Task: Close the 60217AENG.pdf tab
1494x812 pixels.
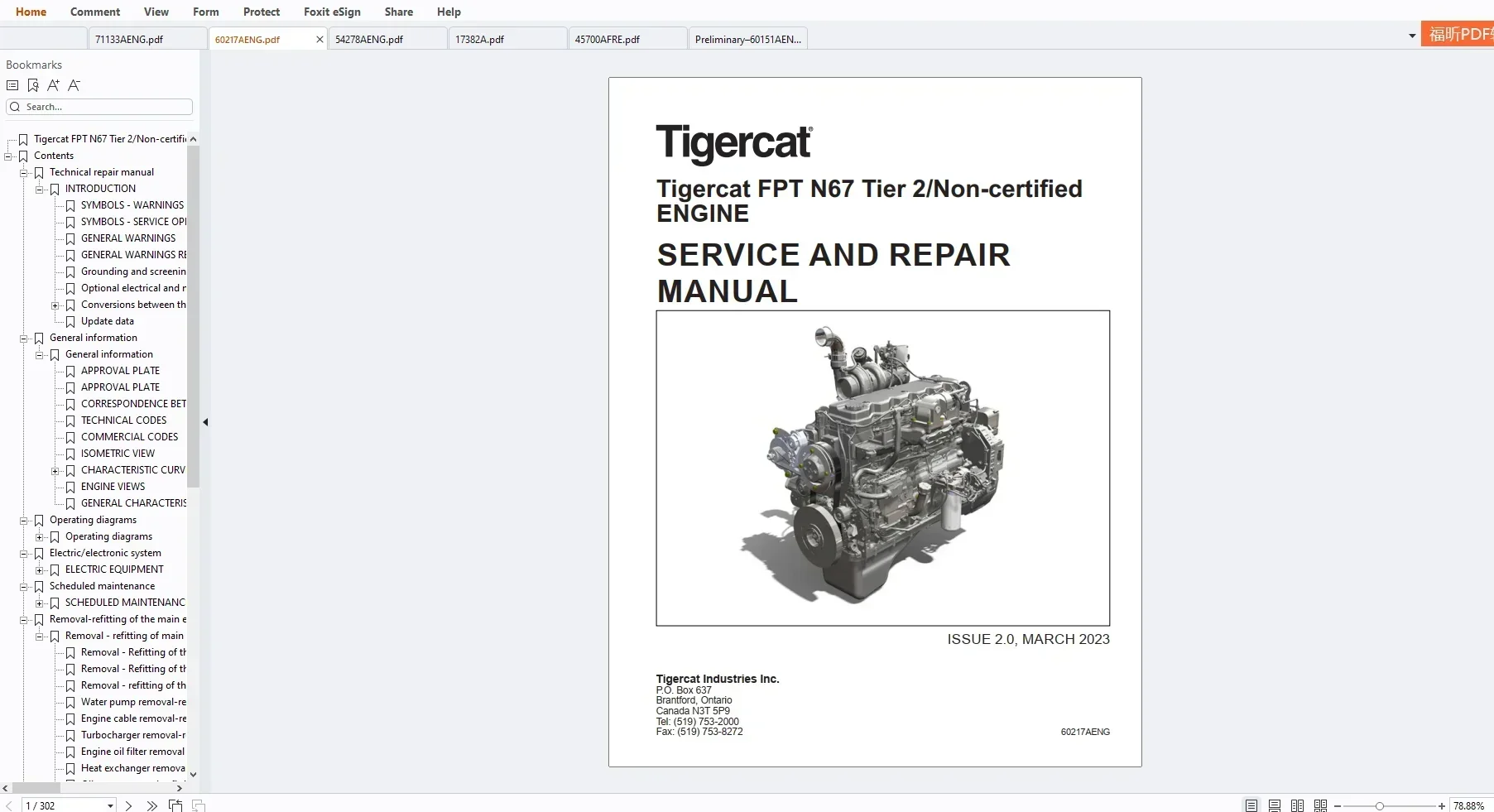Action: [x=319, y=39]
